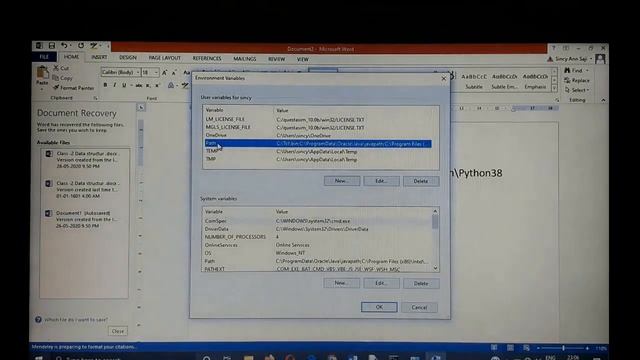Apply strikethrough with the abc icon
This screenshot has width=640, height=360.
[139, 85]
